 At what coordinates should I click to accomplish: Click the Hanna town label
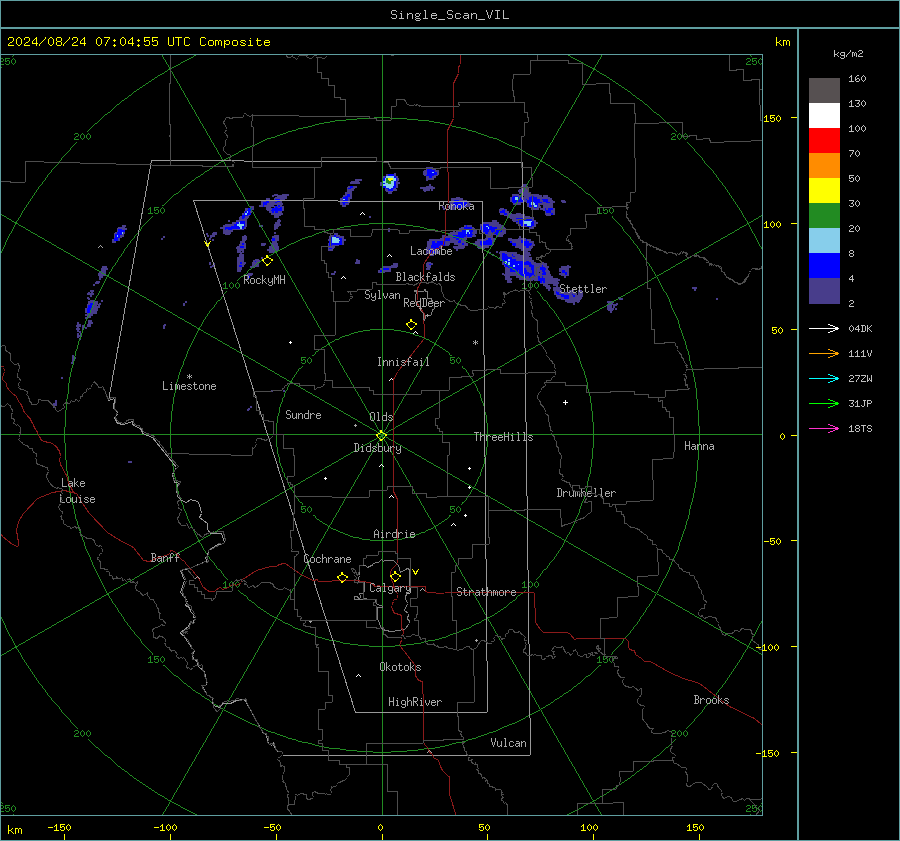coord(699,446)
